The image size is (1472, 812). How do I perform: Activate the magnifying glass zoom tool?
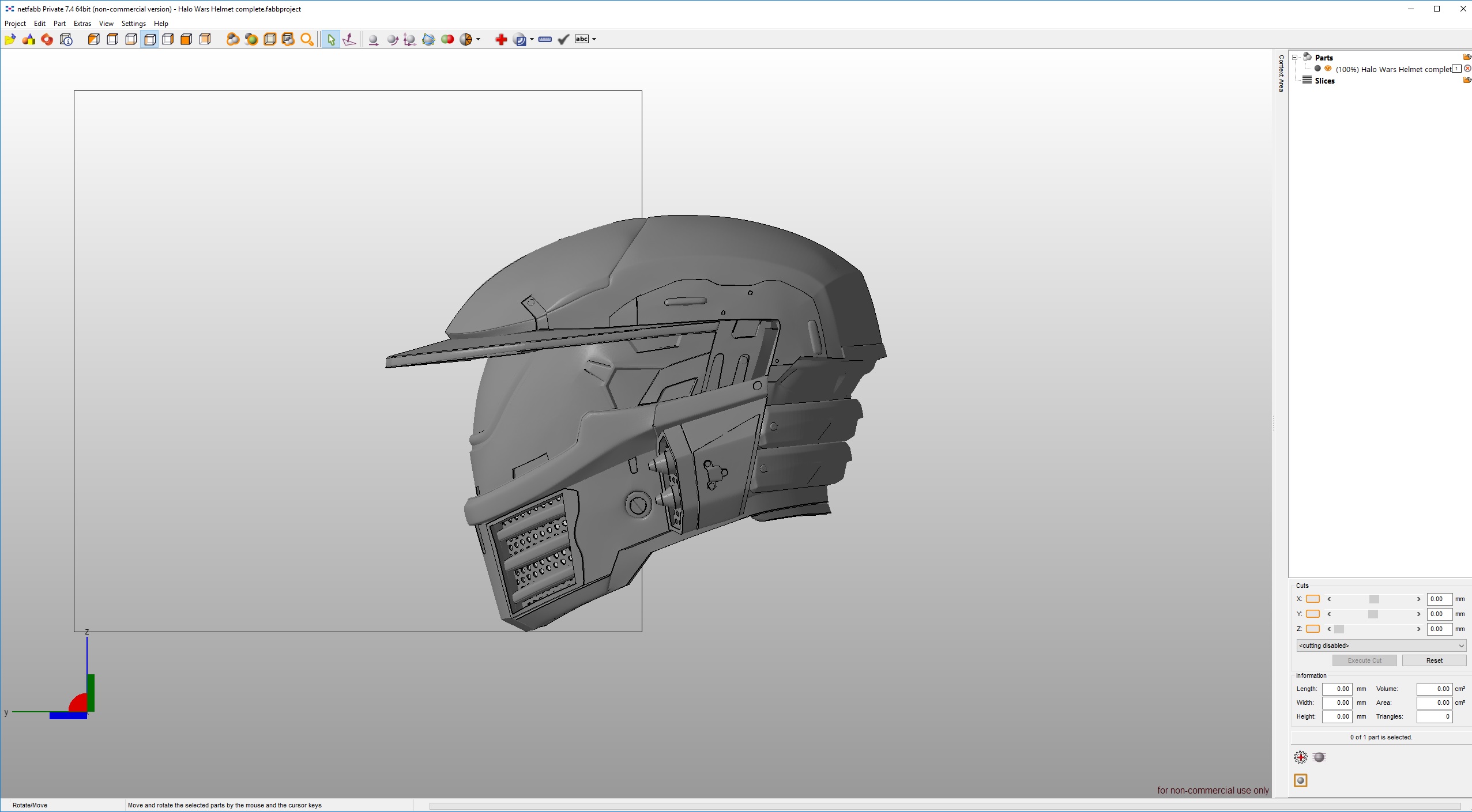pyautogui.click(x=307, y=39)
